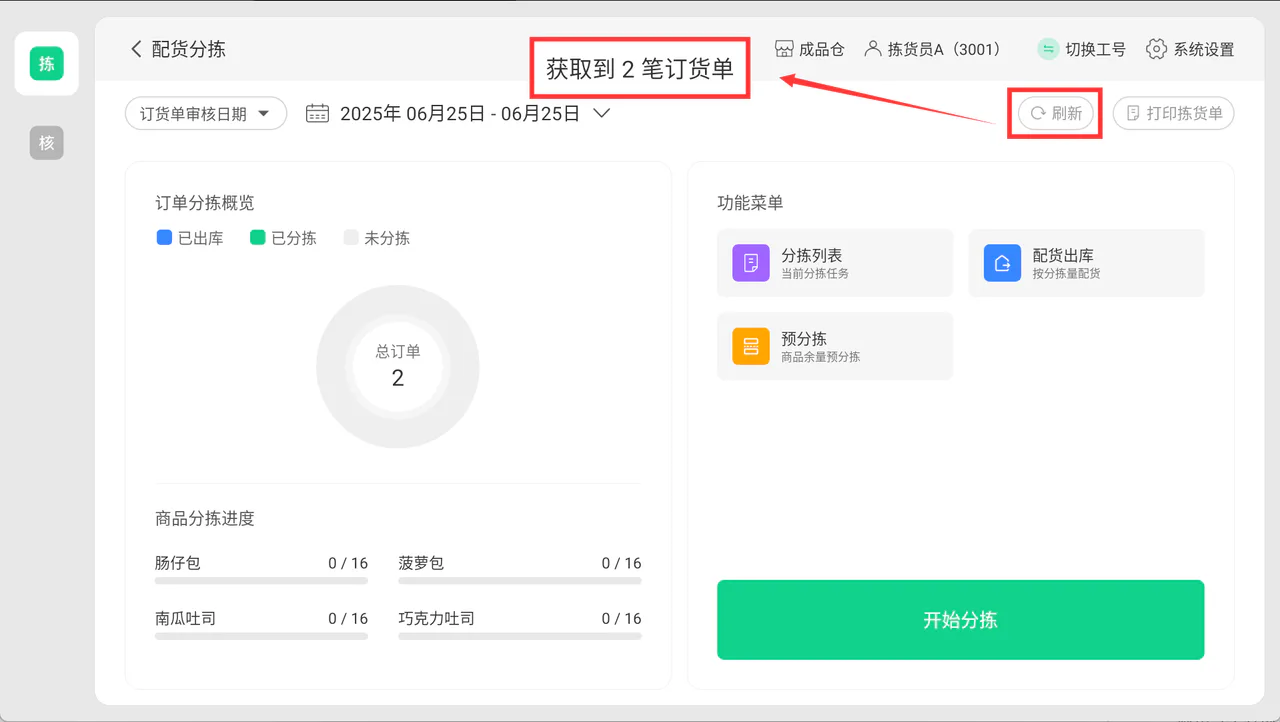The image size is (1280, 722).
Task: Click the 功能菜单 heading
Action: [750, 203]
